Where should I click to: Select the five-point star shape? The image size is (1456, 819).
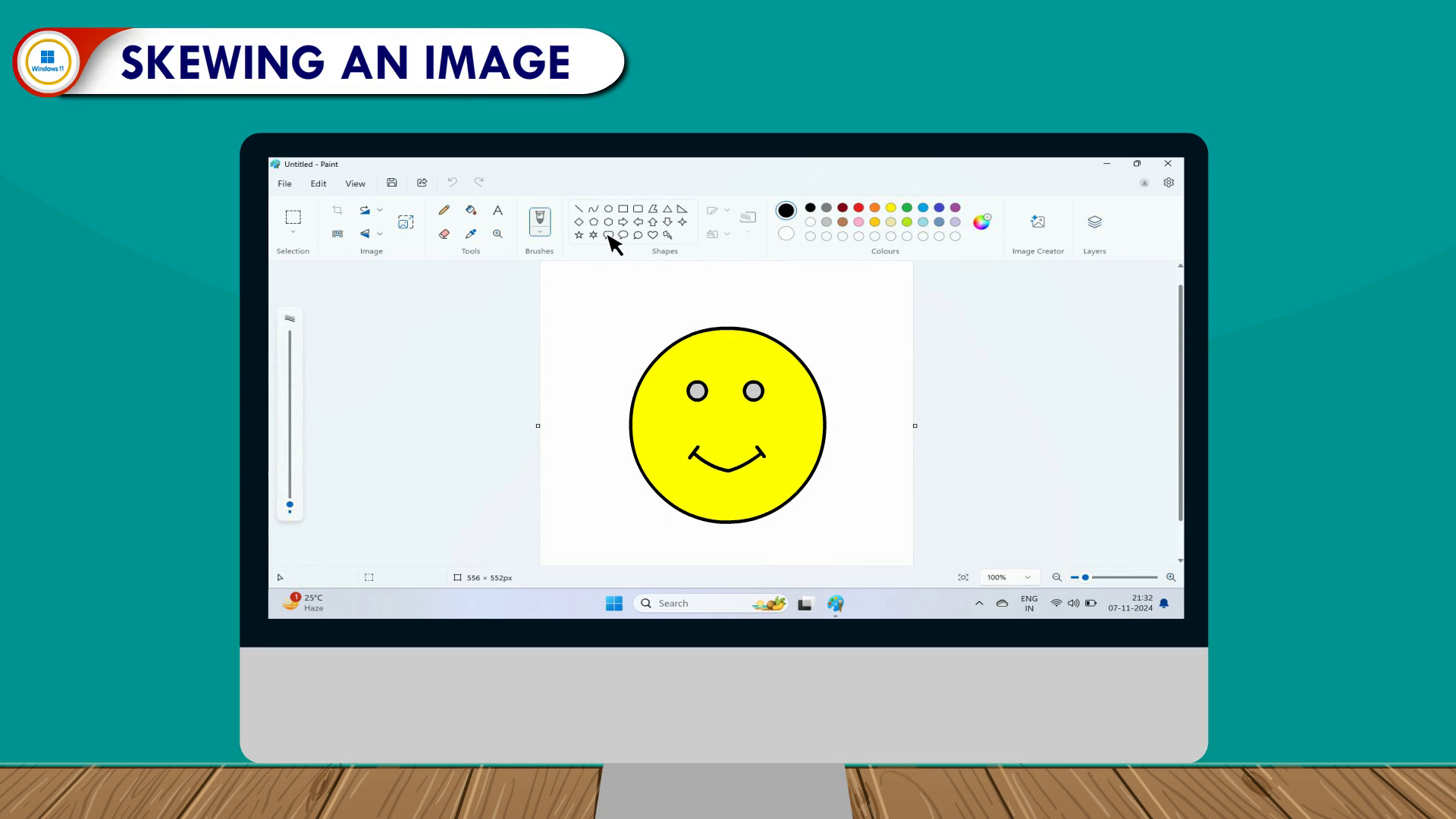[x=579, y=235]
